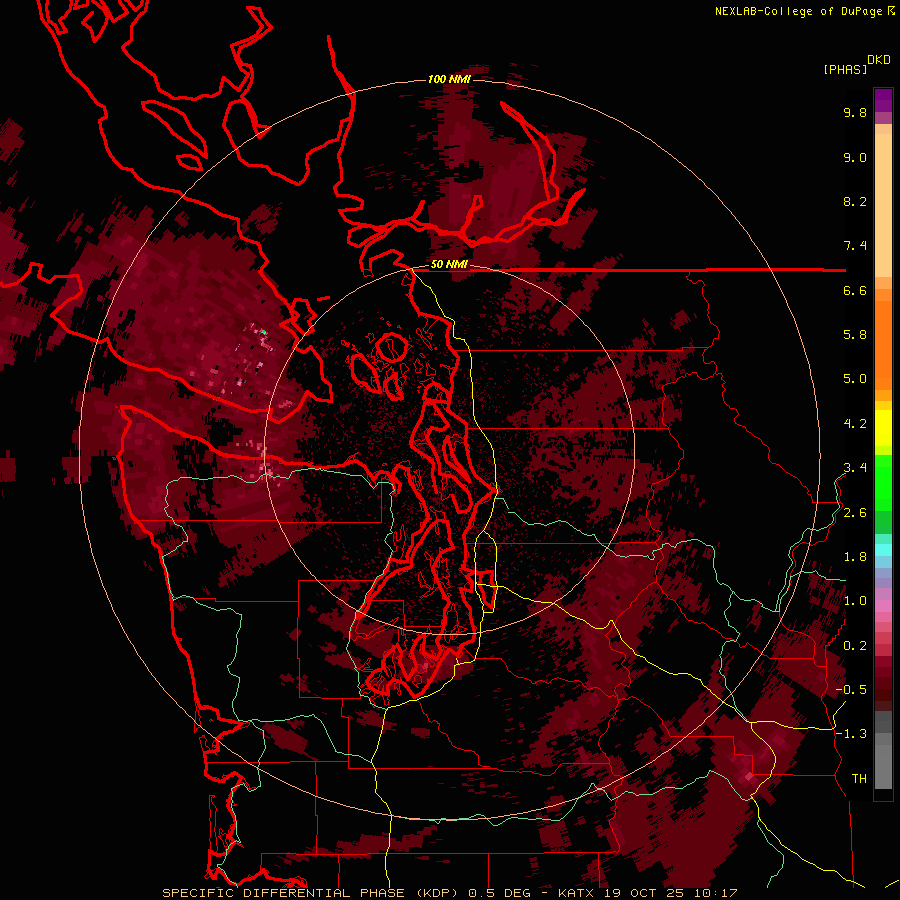Click the 2.6 scale value
This screenshot has width=900, height=900.
[855, 513]
